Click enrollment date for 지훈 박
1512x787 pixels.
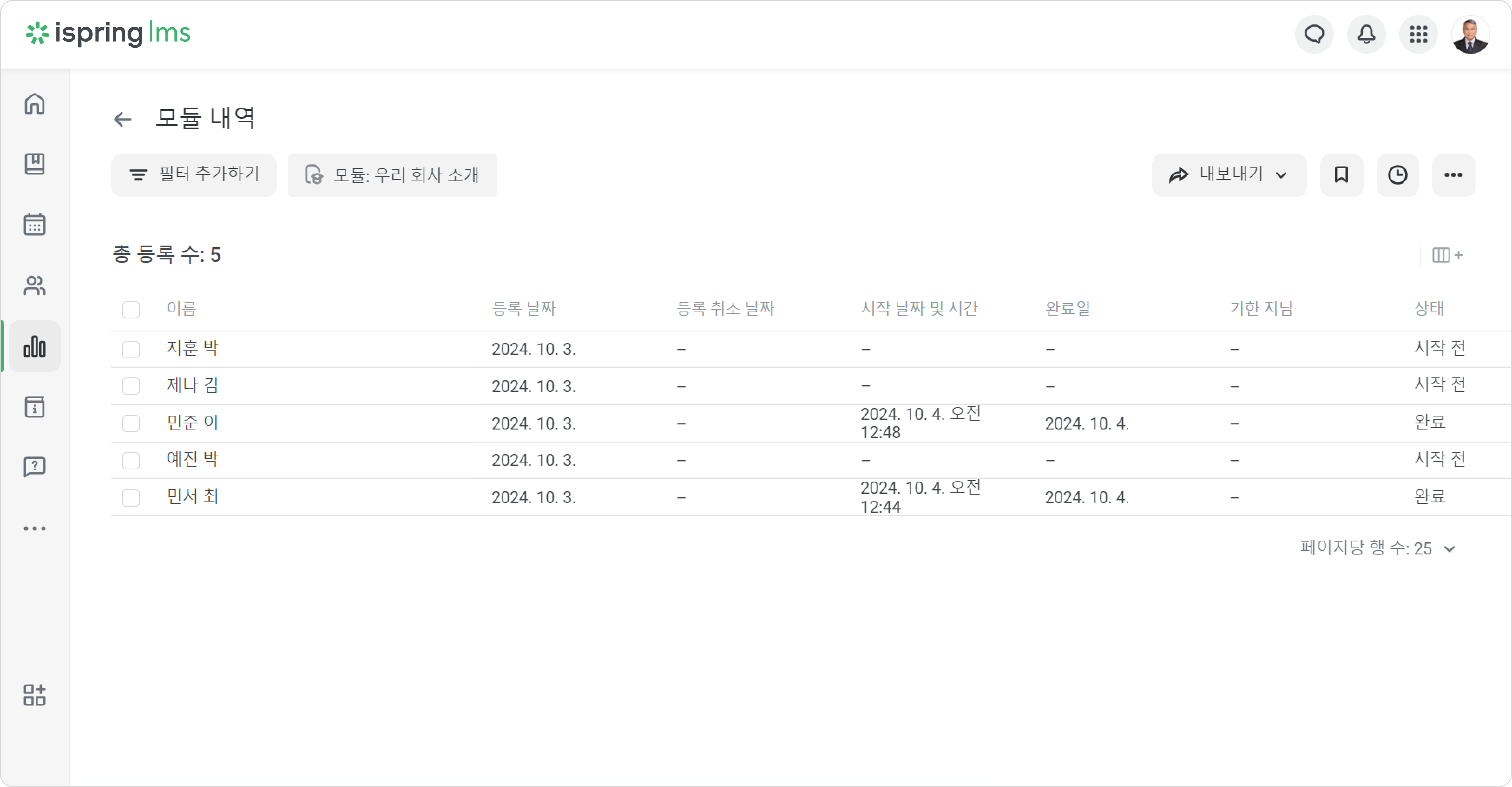pyautogui.click(x=534, y=349)
